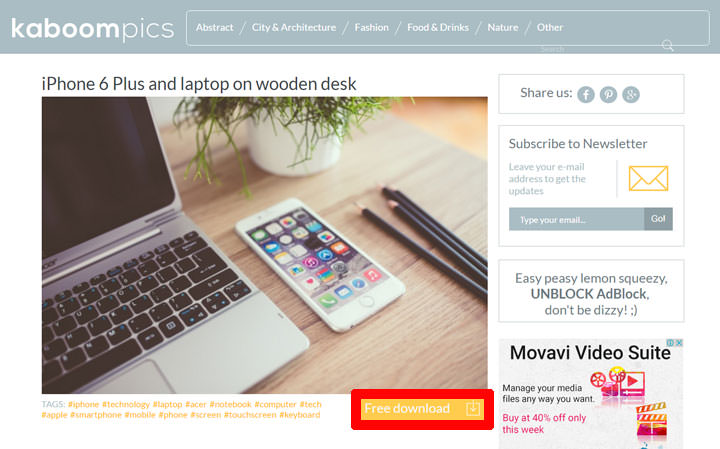Select the Fashion category
This screenshot has width=720, height=449.
[x=371, y=28]
